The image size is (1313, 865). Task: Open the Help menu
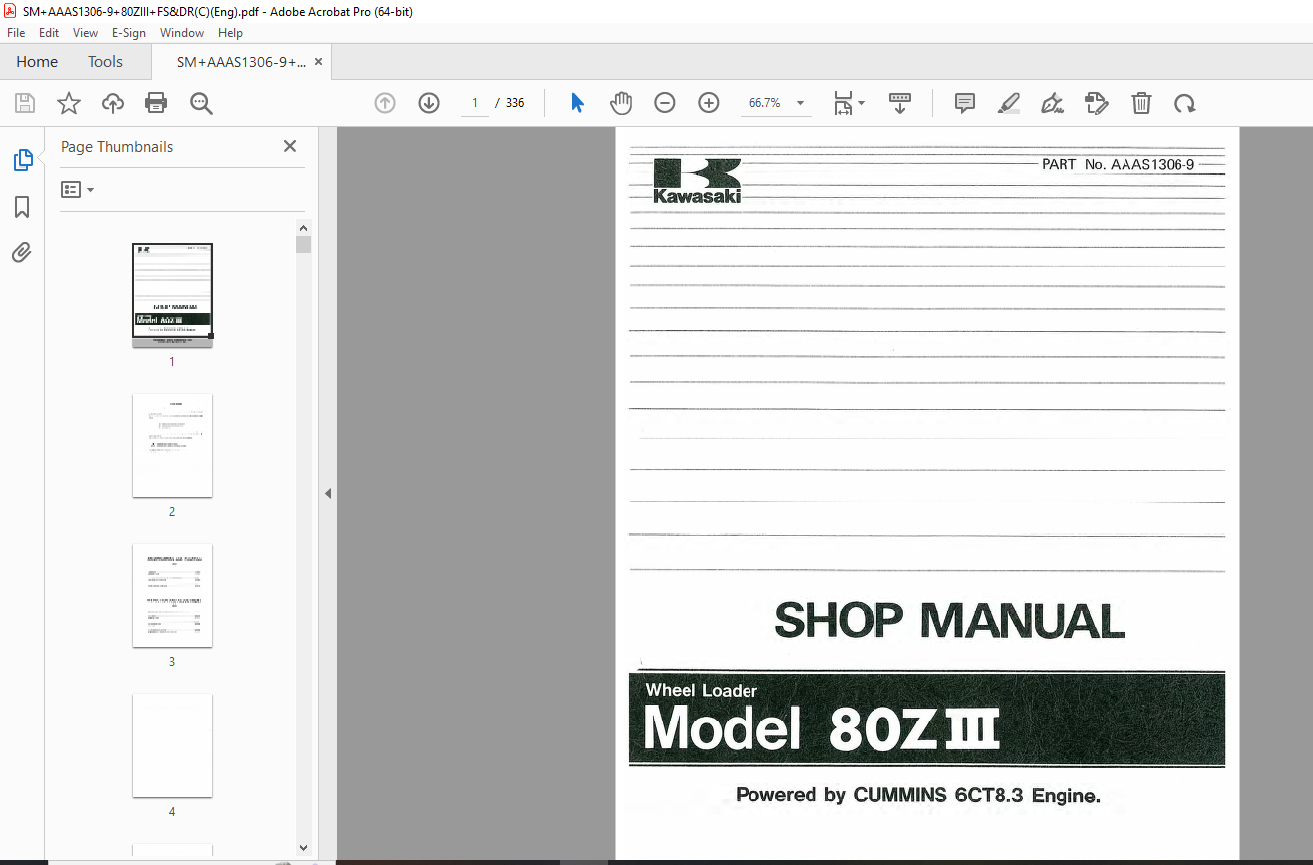tap(230, 33)
